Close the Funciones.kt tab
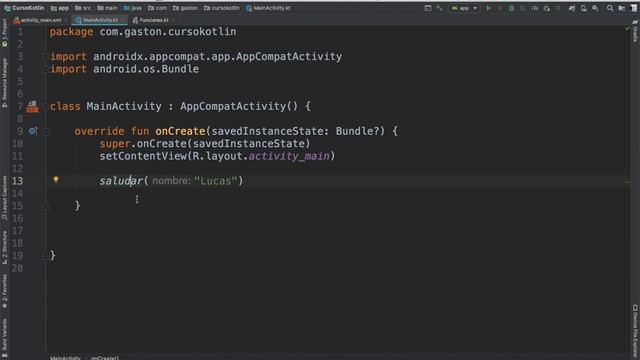This screenshot has height=360, width=640. click(x=173, y=20)
